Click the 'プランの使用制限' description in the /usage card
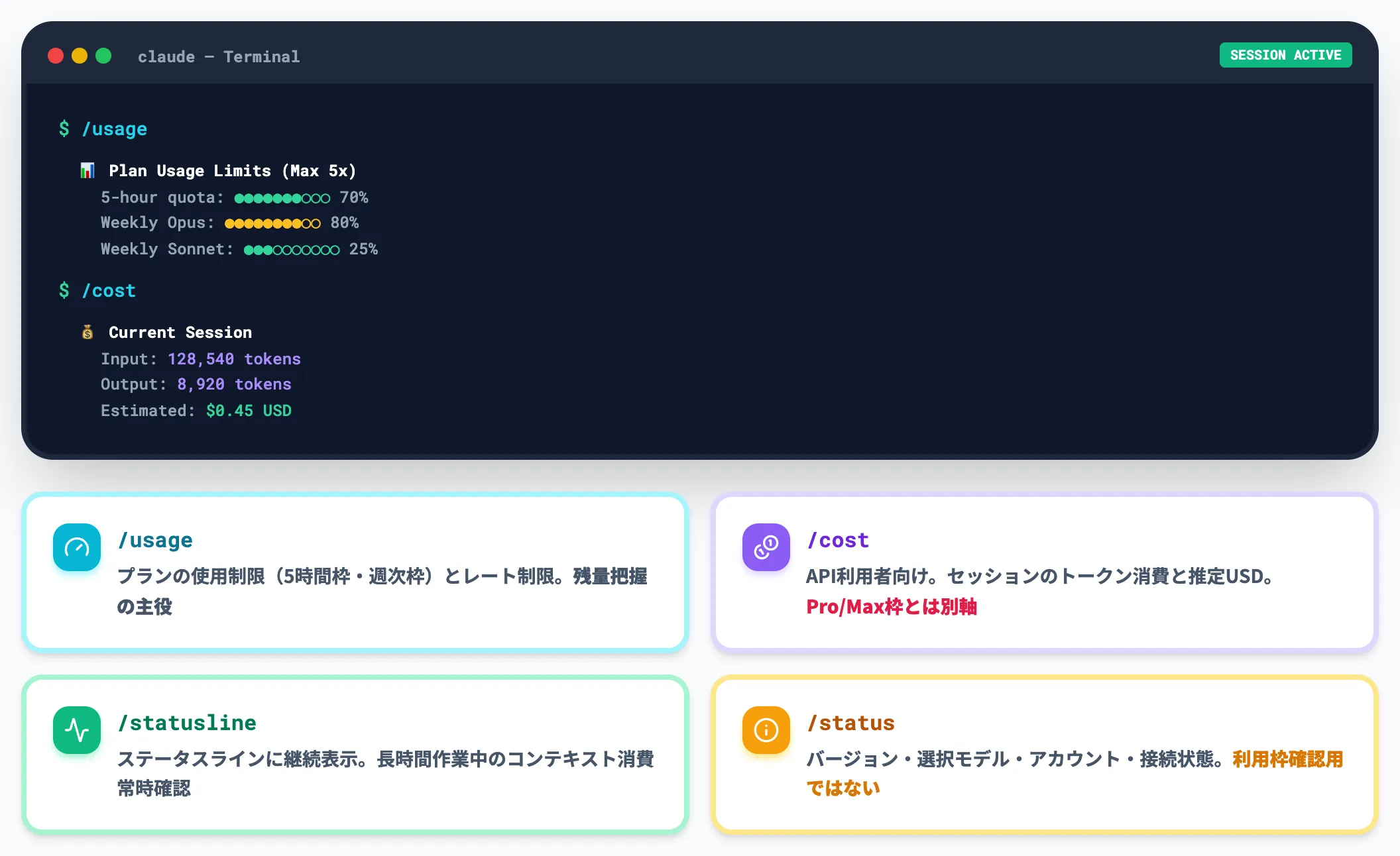The image size is (1400, 856). 382,591
